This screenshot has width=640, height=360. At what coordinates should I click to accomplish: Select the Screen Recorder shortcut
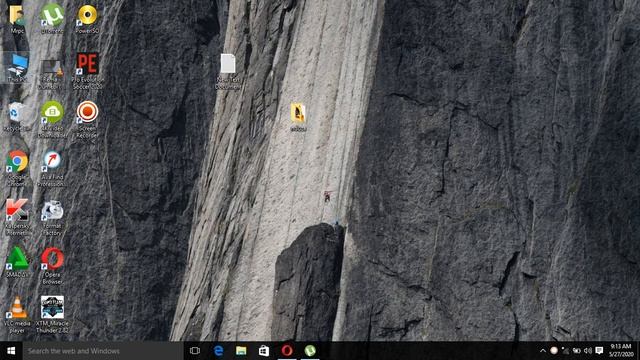87,119
